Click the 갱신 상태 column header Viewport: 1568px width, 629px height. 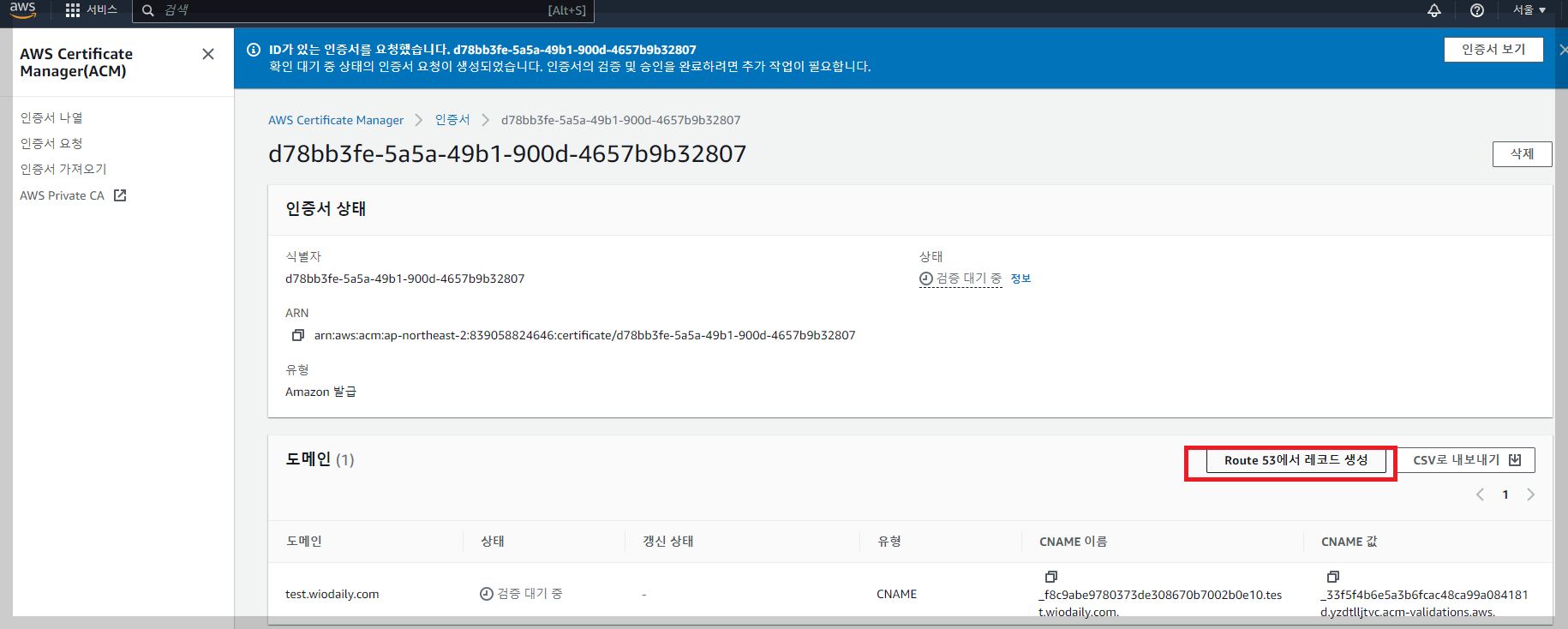pos(668,542)
